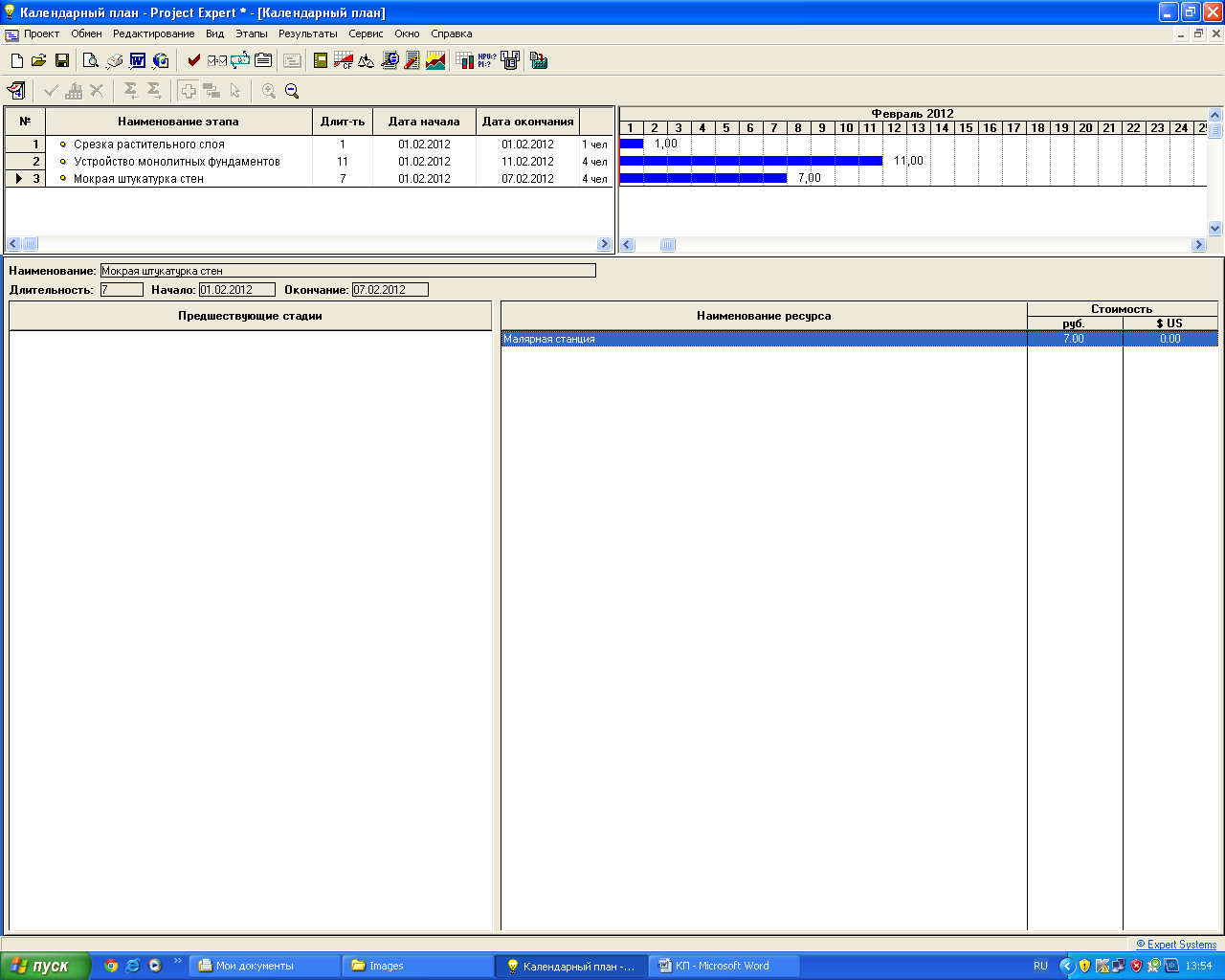Click the Начало date field

pos(236,290)
